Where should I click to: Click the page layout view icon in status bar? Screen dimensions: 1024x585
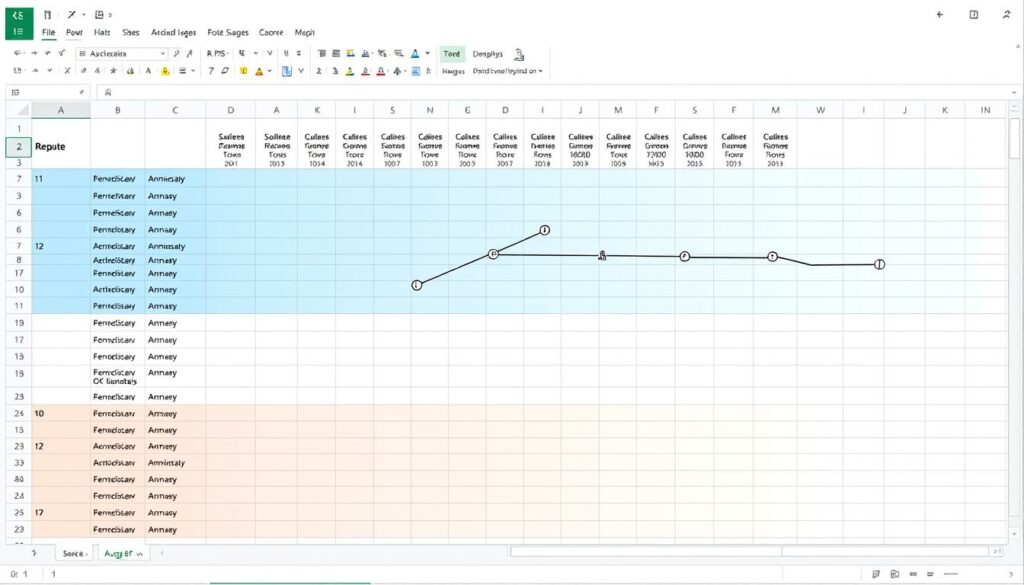[x=895, y=574]
